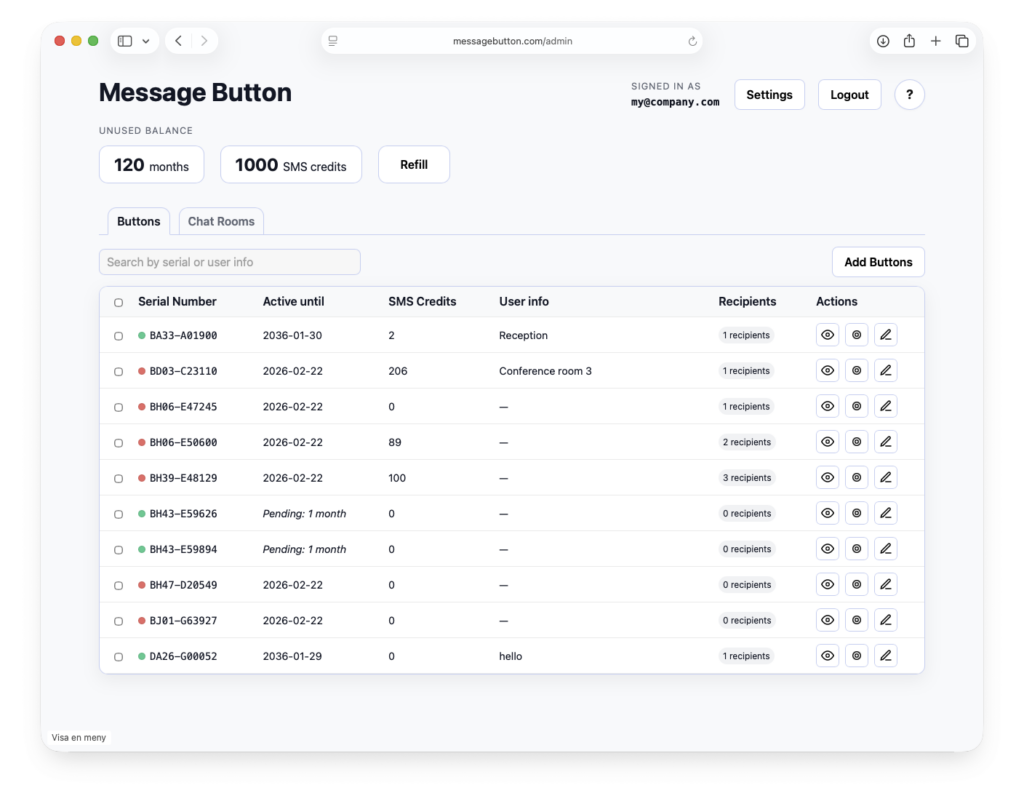
Task: Check the box for serial BA33-A01900
Action: 119,336
